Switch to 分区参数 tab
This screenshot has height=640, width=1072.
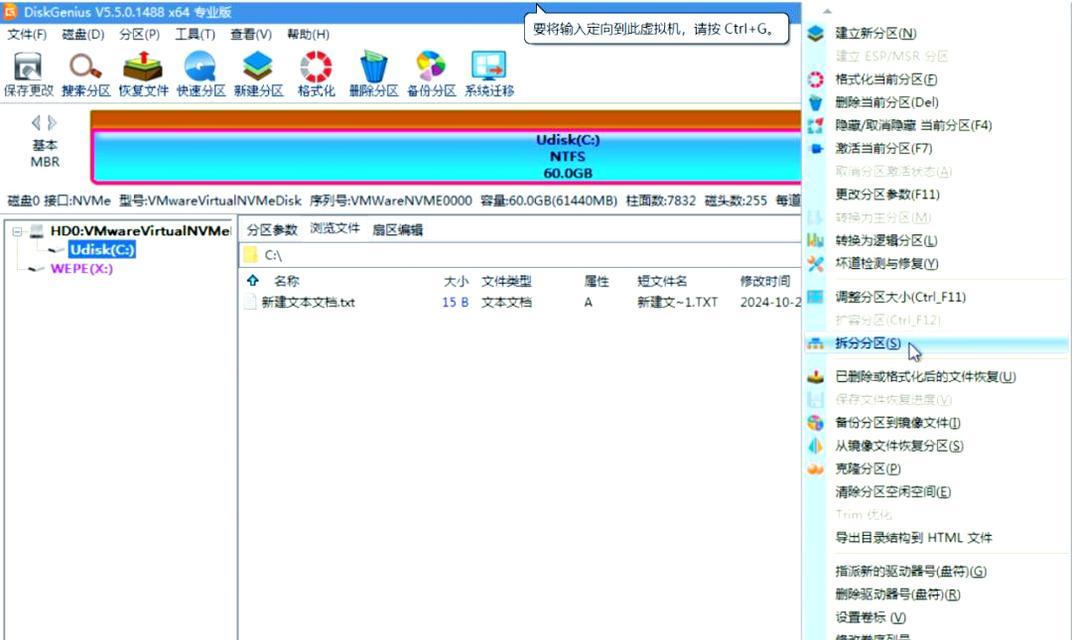272,230
